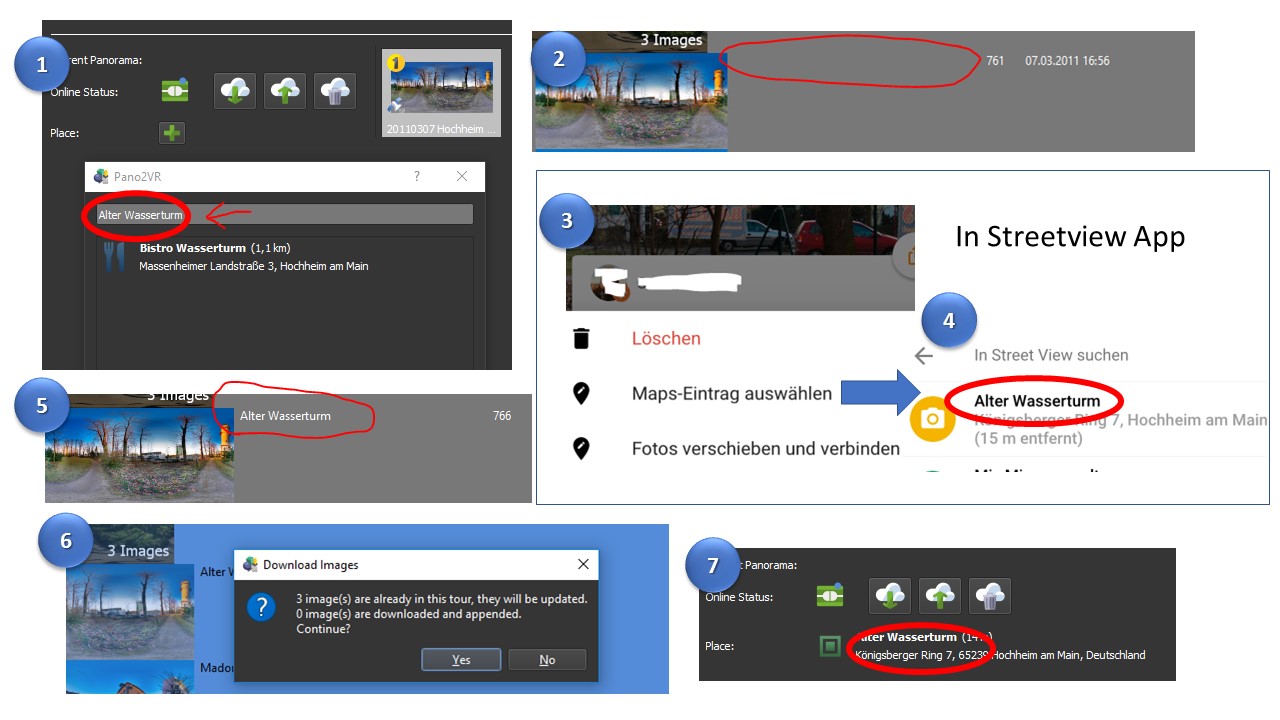Screen dimensions: 1280x720
Task: Tap the pin icon beside Maps-Eintrag auswählen
Action: pyautogui.click(x=581, y=394)
